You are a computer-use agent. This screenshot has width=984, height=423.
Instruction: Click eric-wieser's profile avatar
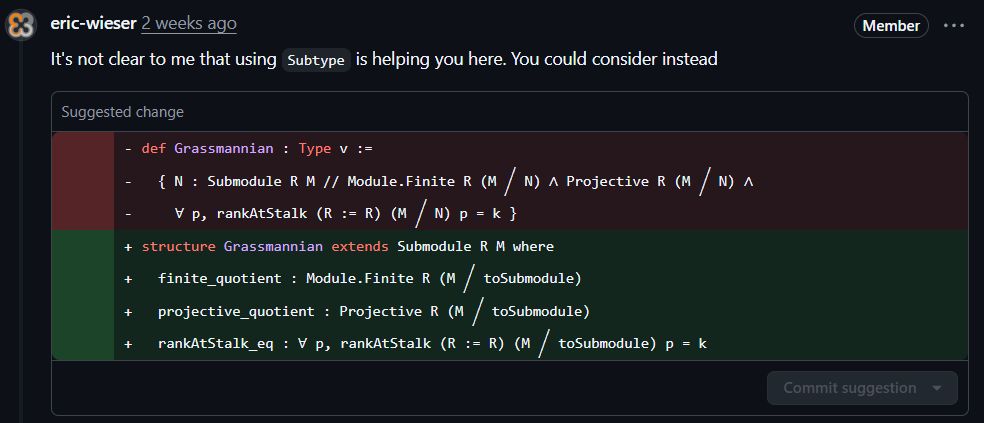pos(19,25)
